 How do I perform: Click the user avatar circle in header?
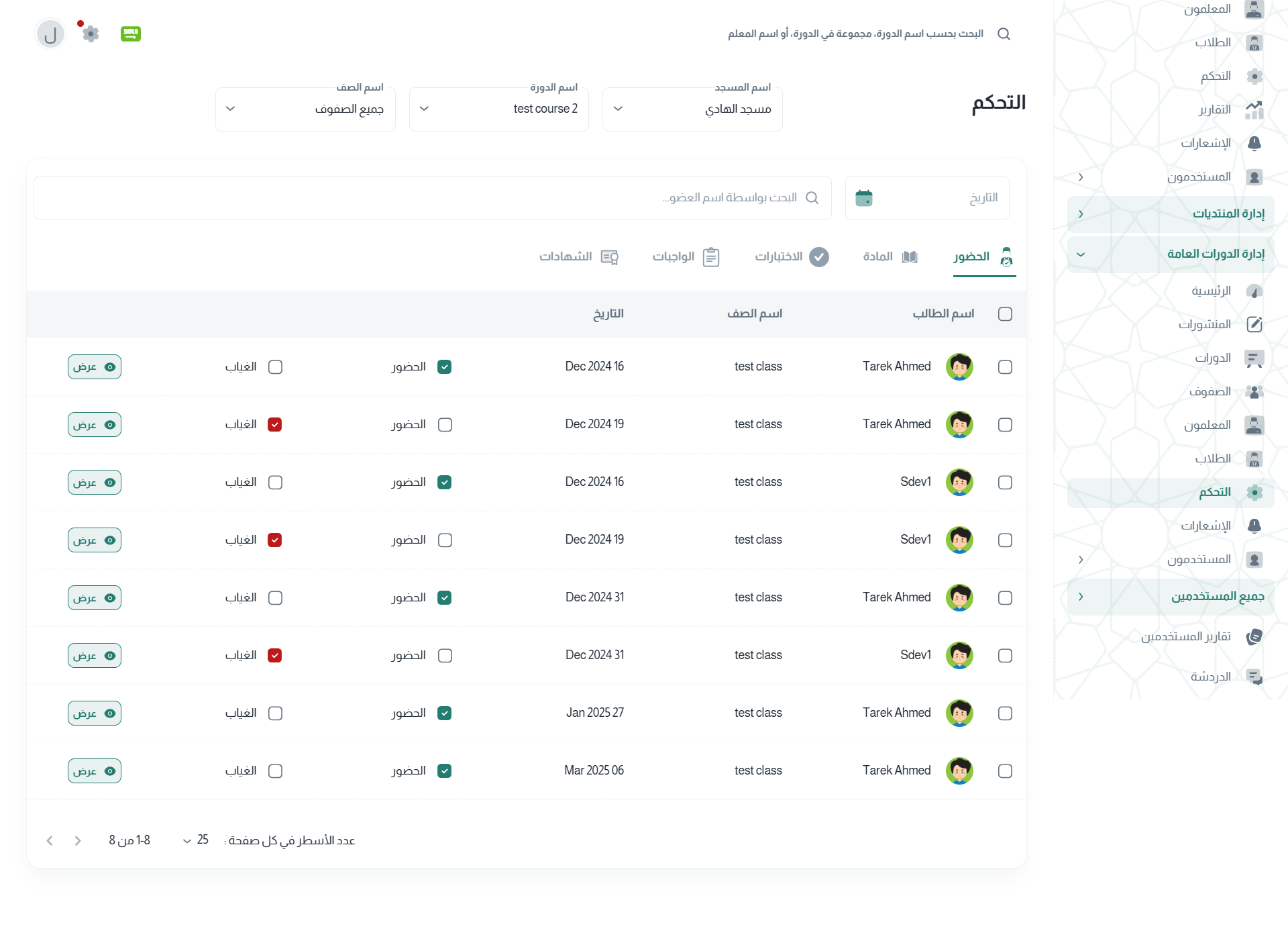tap(50, 34)
